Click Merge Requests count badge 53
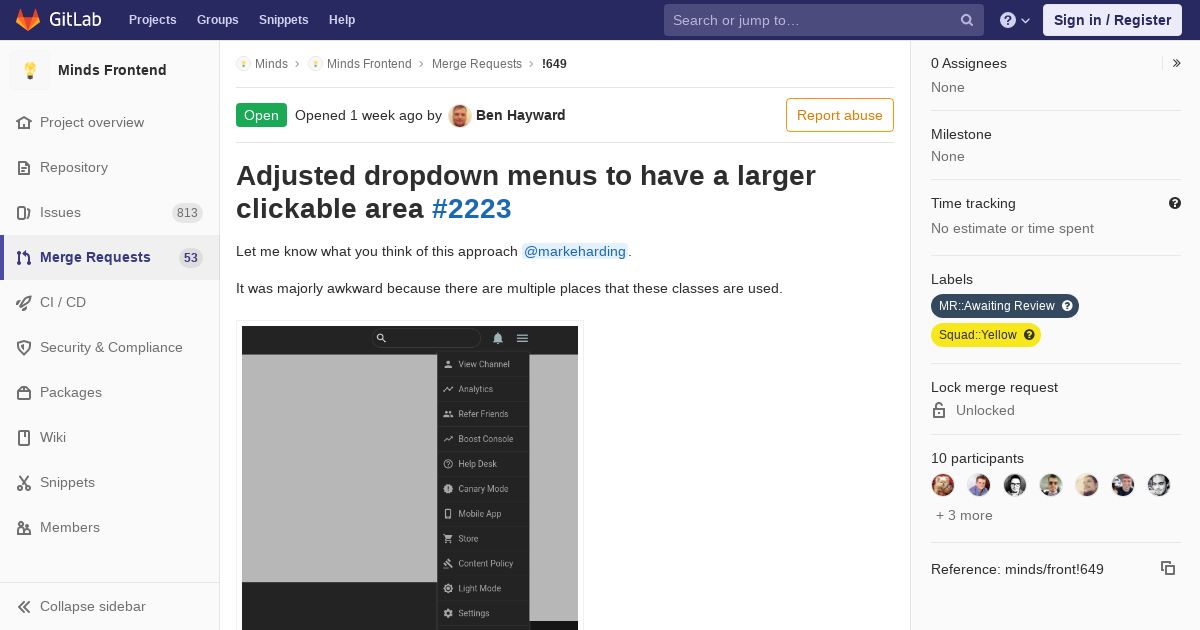 click(x=191, y=258)
